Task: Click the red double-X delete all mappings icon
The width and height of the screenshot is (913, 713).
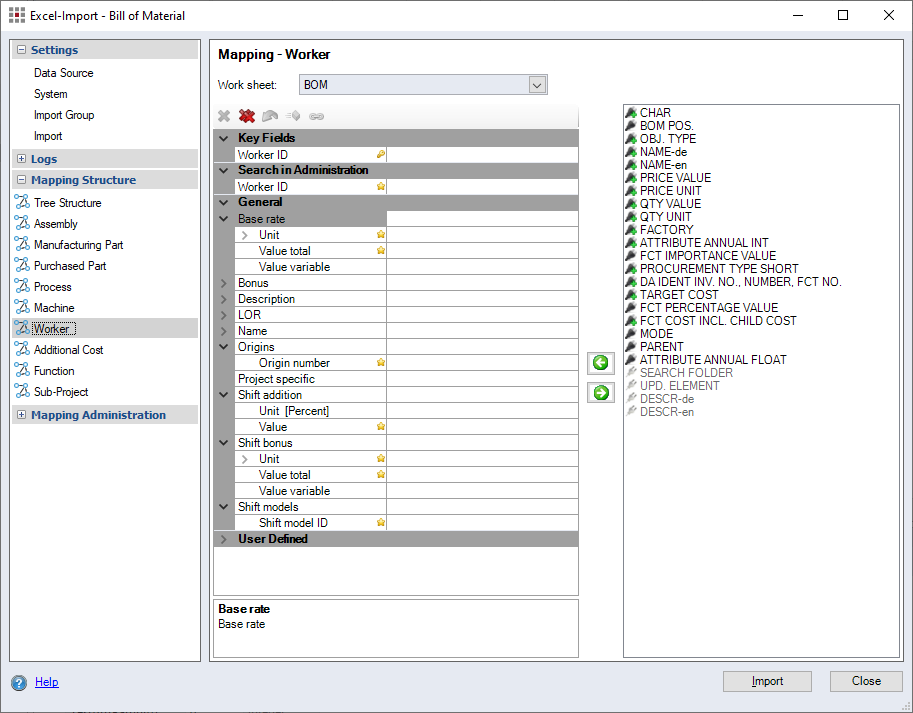Action: pyautogui.click(x=247, y=116)
